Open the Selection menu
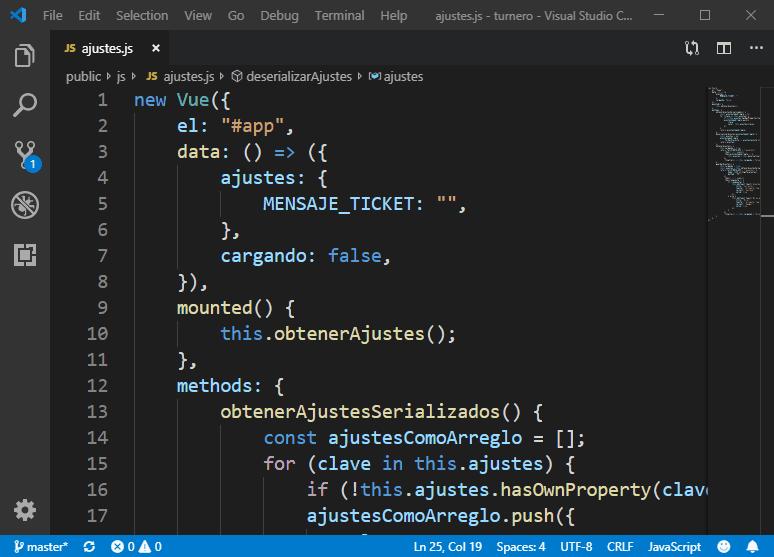This screenshot has height=557, width=774. coord(142,15)
